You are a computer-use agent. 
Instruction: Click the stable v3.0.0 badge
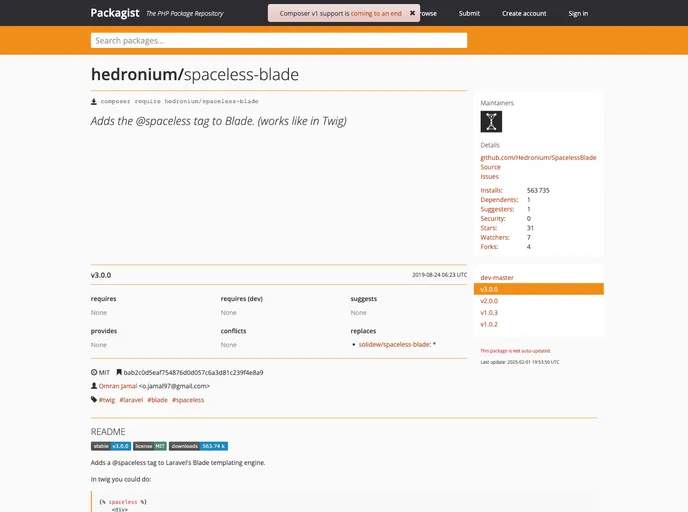(111, 446)
